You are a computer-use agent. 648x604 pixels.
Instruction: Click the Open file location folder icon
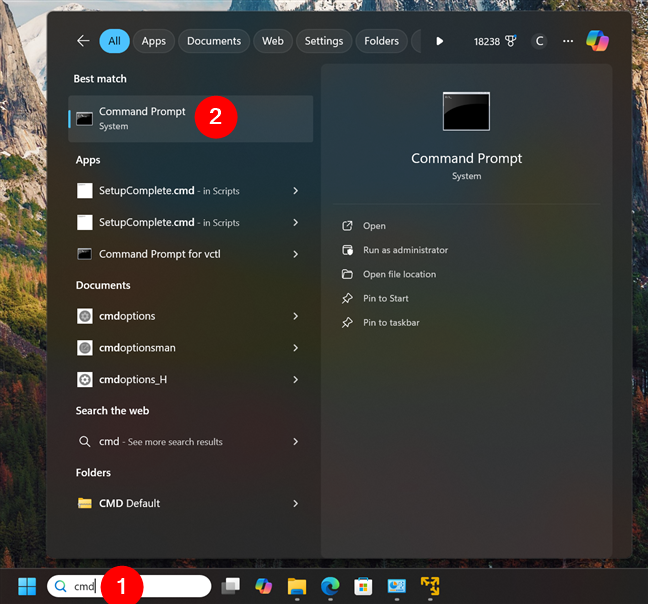coord(347,274)
